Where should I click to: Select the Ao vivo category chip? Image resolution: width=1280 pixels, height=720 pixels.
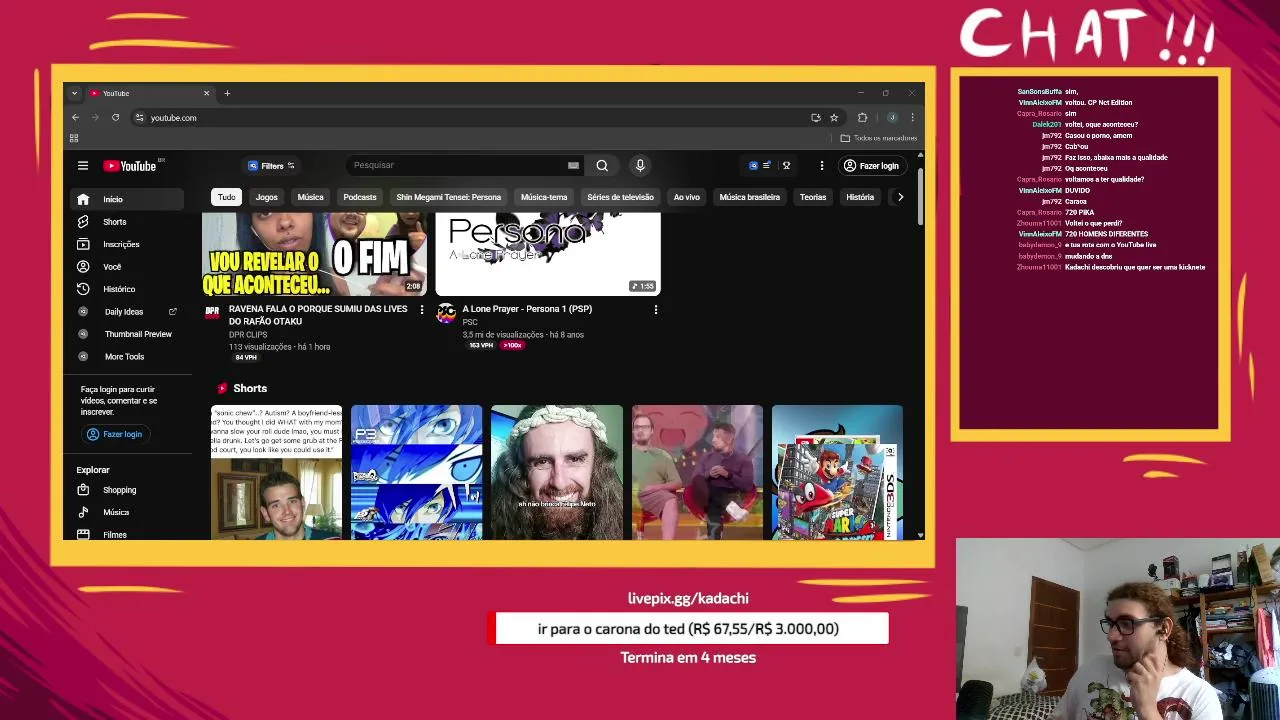pyautogui.click(x=686, y=197)
